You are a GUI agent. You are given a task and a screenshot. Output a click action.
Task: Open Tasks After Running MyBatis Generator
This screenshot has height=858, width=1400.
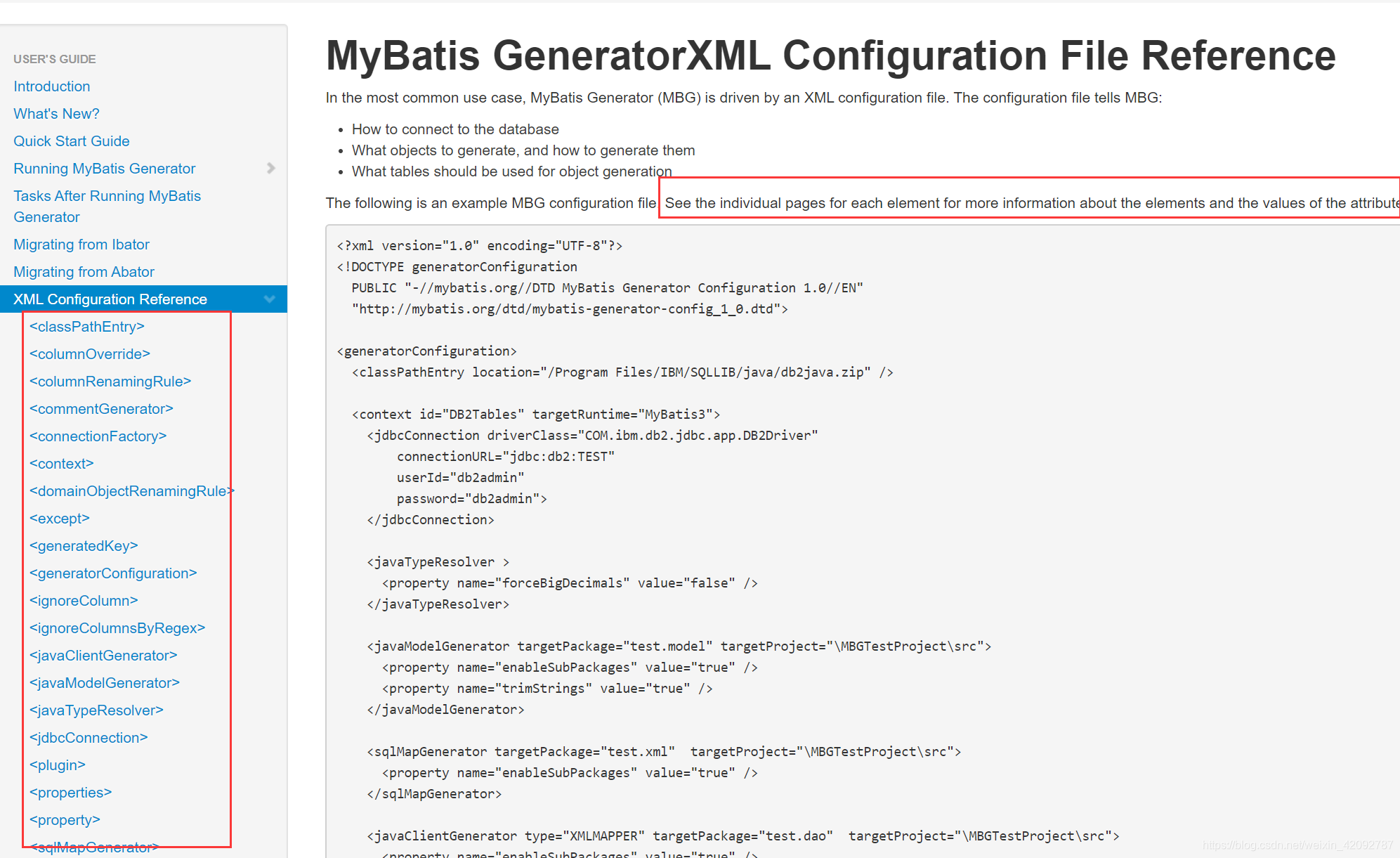pyautogui.click(x=107, y=207)
